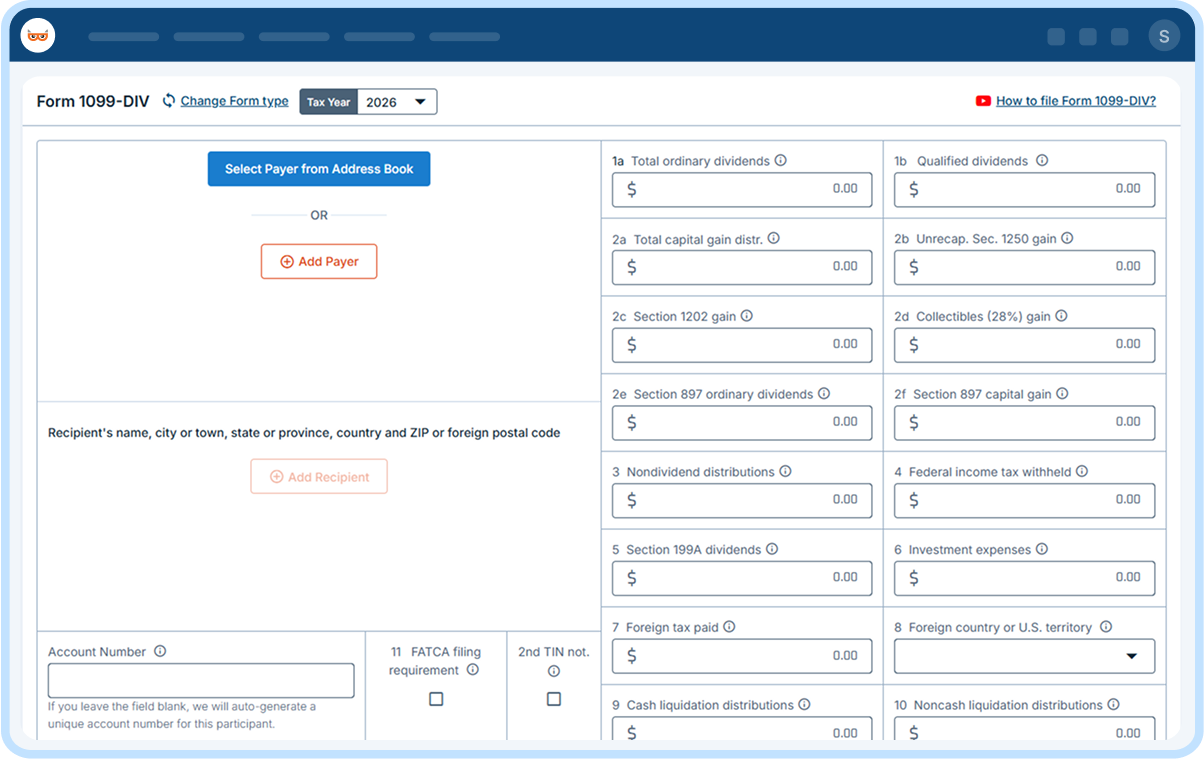
Task: Open How to file Form 1099-DIV link
Action: point(1076,101)
